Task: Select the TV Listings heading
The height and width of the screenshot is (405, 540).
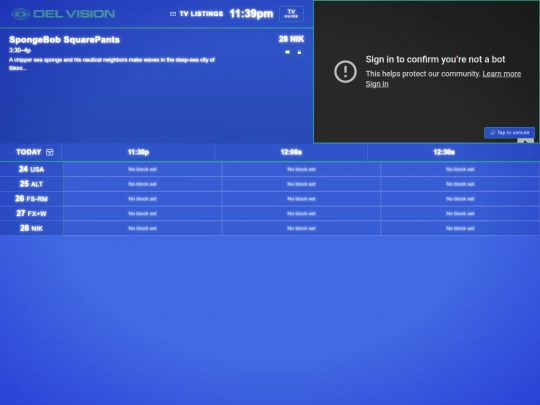Action: tap(201, 14)
